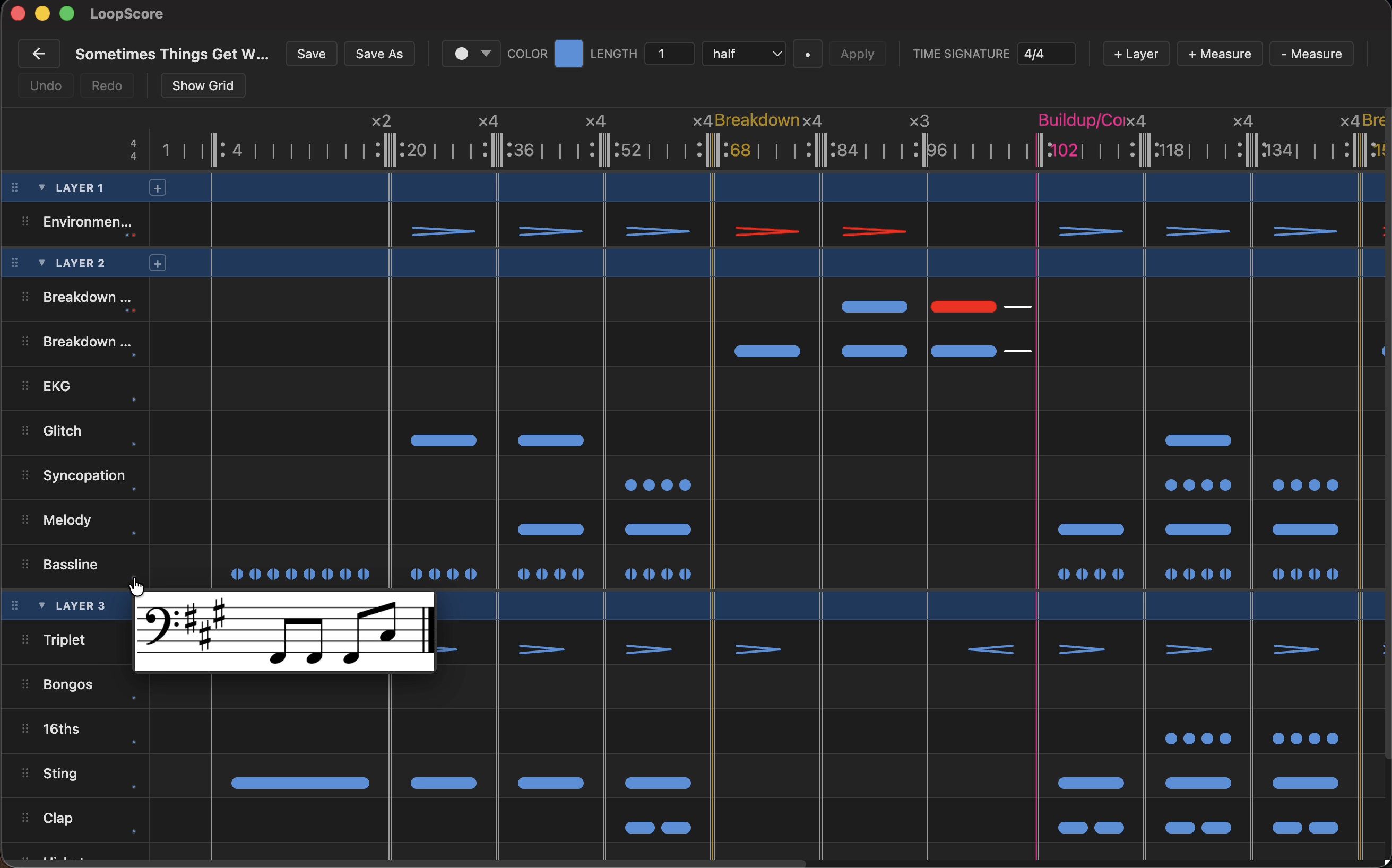The height and width of the screenshot is (868, 1392).
Task: Click the 16ths track drag handle
Action: coord(25,728)
